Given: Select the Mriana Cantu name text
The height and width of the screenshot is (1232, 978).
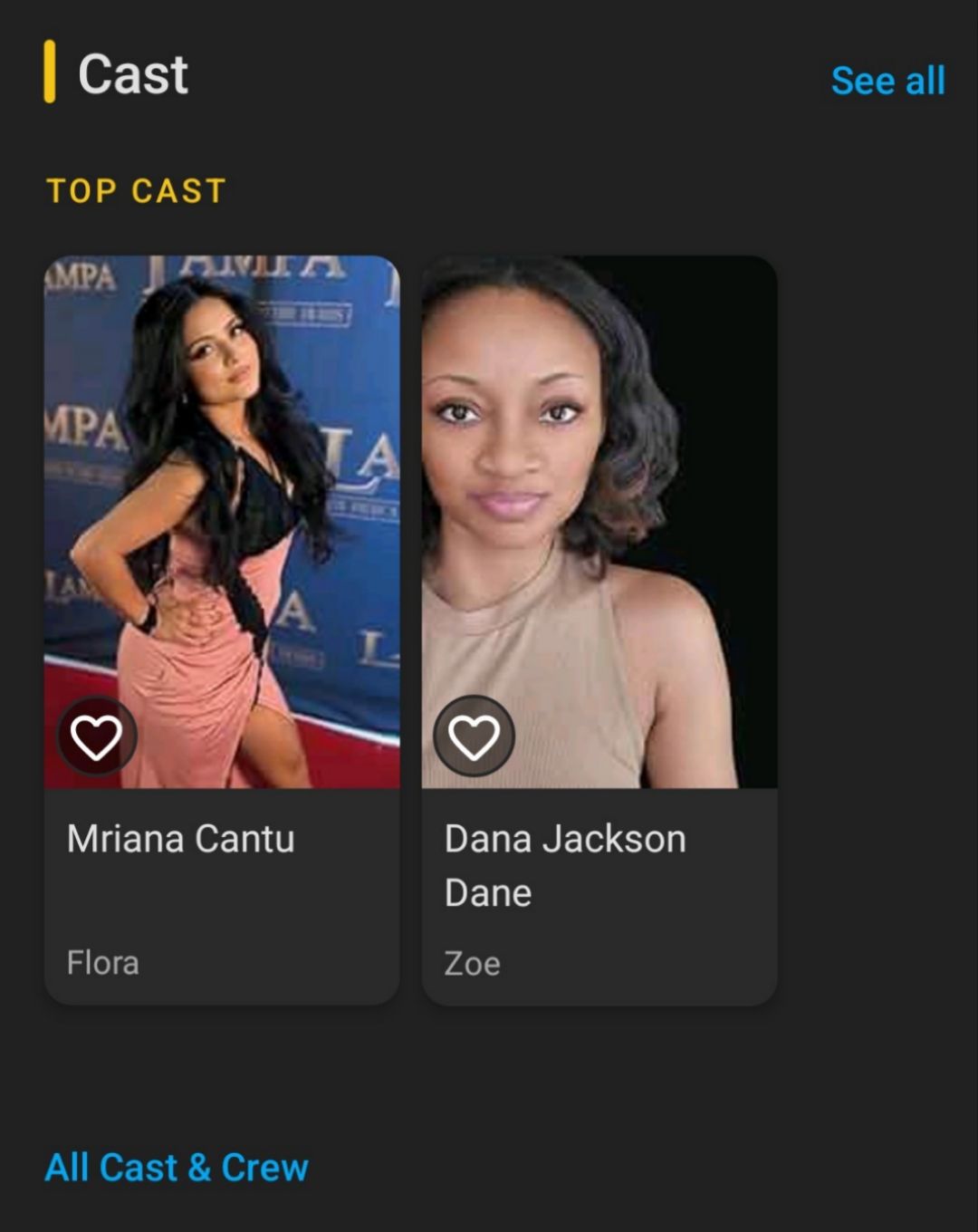Looking at the screenshot, I should (181, 839).
